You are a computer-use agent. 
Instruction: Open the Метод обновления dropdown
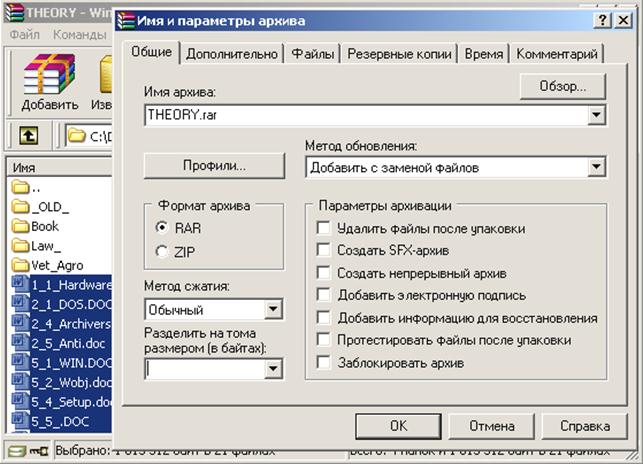[x=596, y=167]
